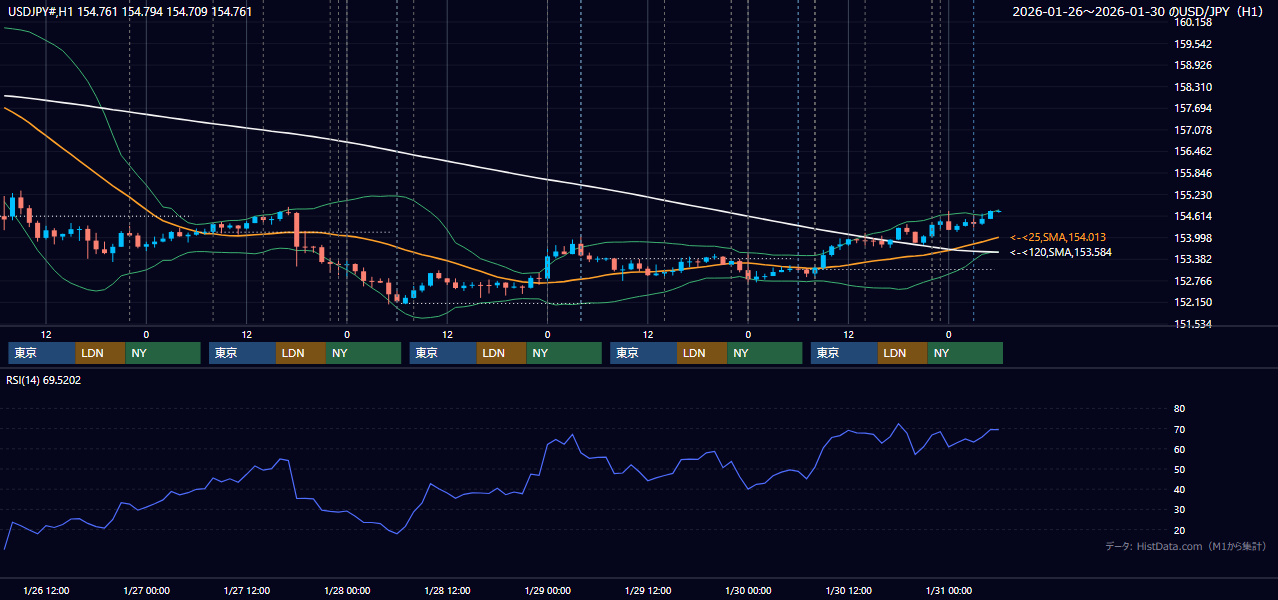
Task: Click the 1/26 12:00 time label
Action: pyautogui.click(x=46, y=590)
